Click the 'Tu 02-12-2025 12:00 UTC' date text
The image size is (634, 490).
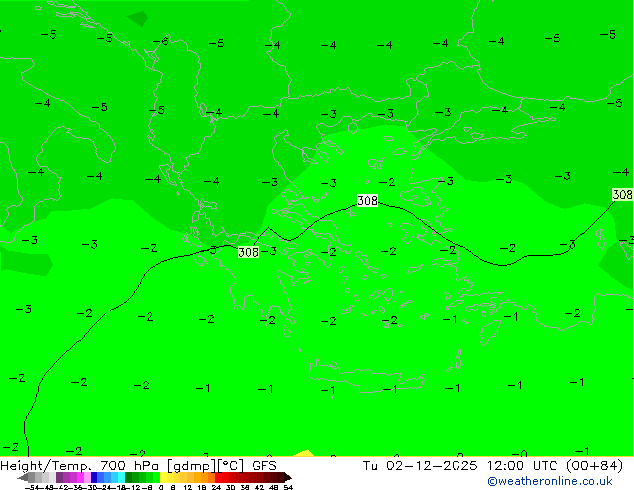pyautogui.click(x=461, y=466)
